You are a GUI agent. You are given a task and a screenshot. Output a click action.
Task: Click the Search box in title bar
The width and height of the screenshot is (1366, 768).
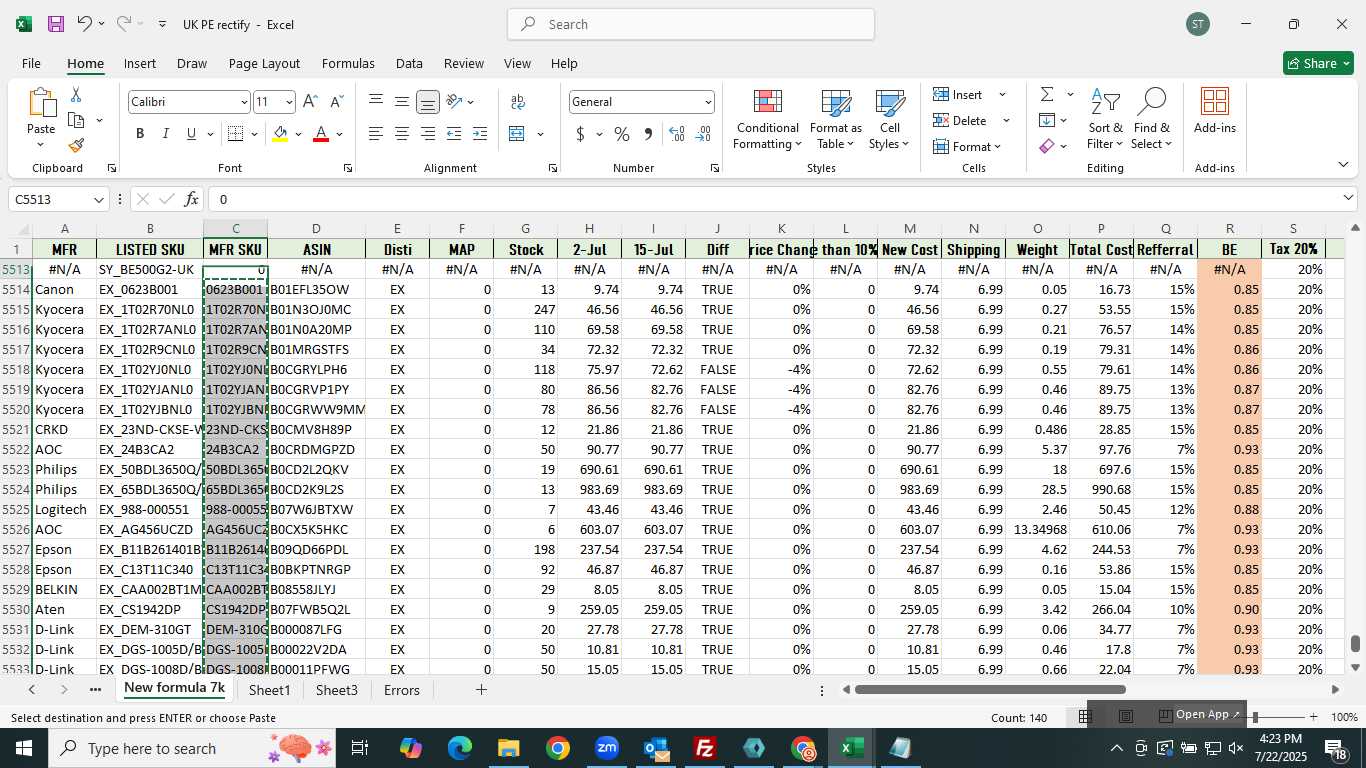click(691, 24)
